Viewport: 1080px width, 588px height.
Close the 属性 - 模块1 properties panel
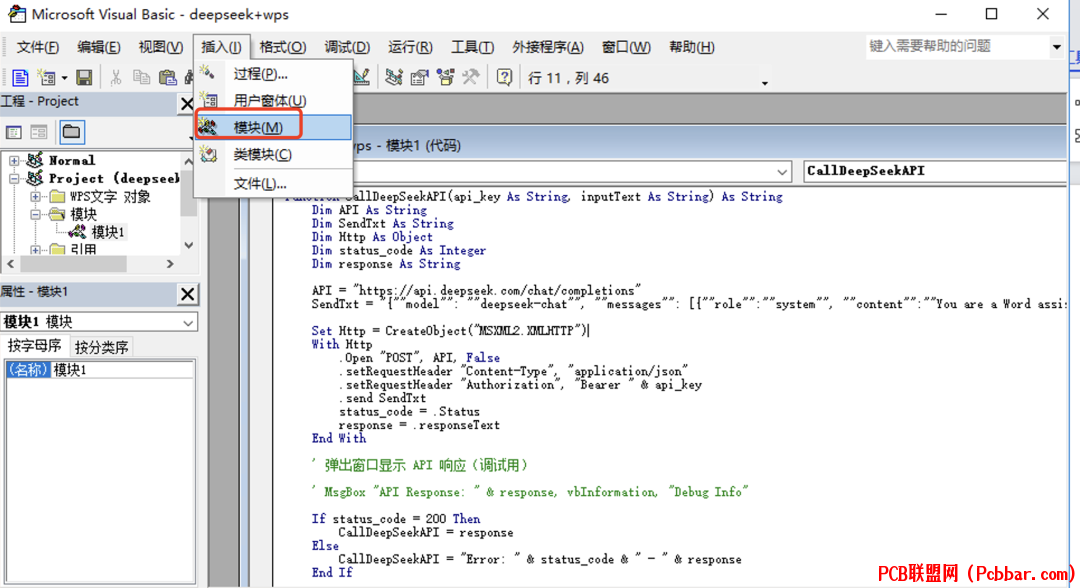point(187,294)
